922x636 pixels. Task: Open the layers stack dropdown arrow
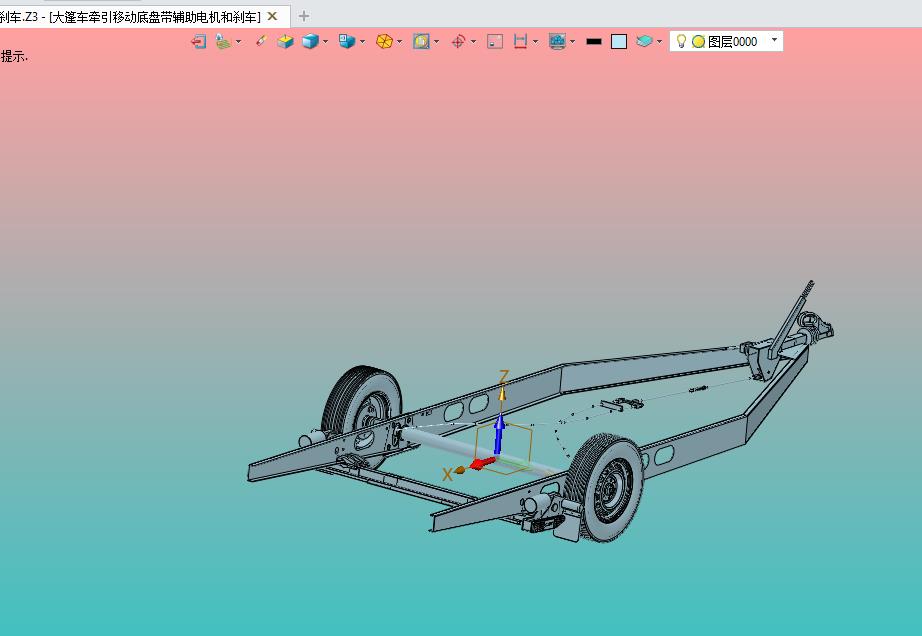[659, 42]
